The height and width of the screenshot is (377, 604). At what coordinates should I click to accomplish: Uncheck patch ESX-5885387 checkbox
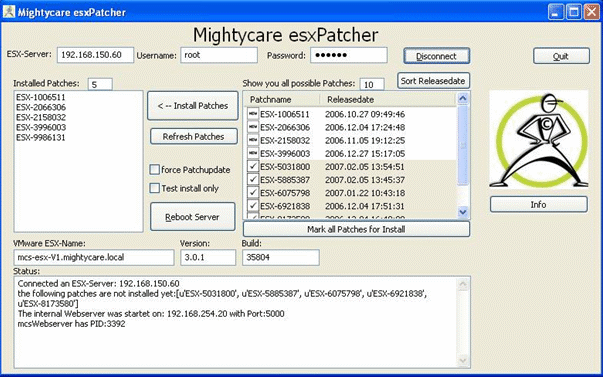[x=253, y=179]
